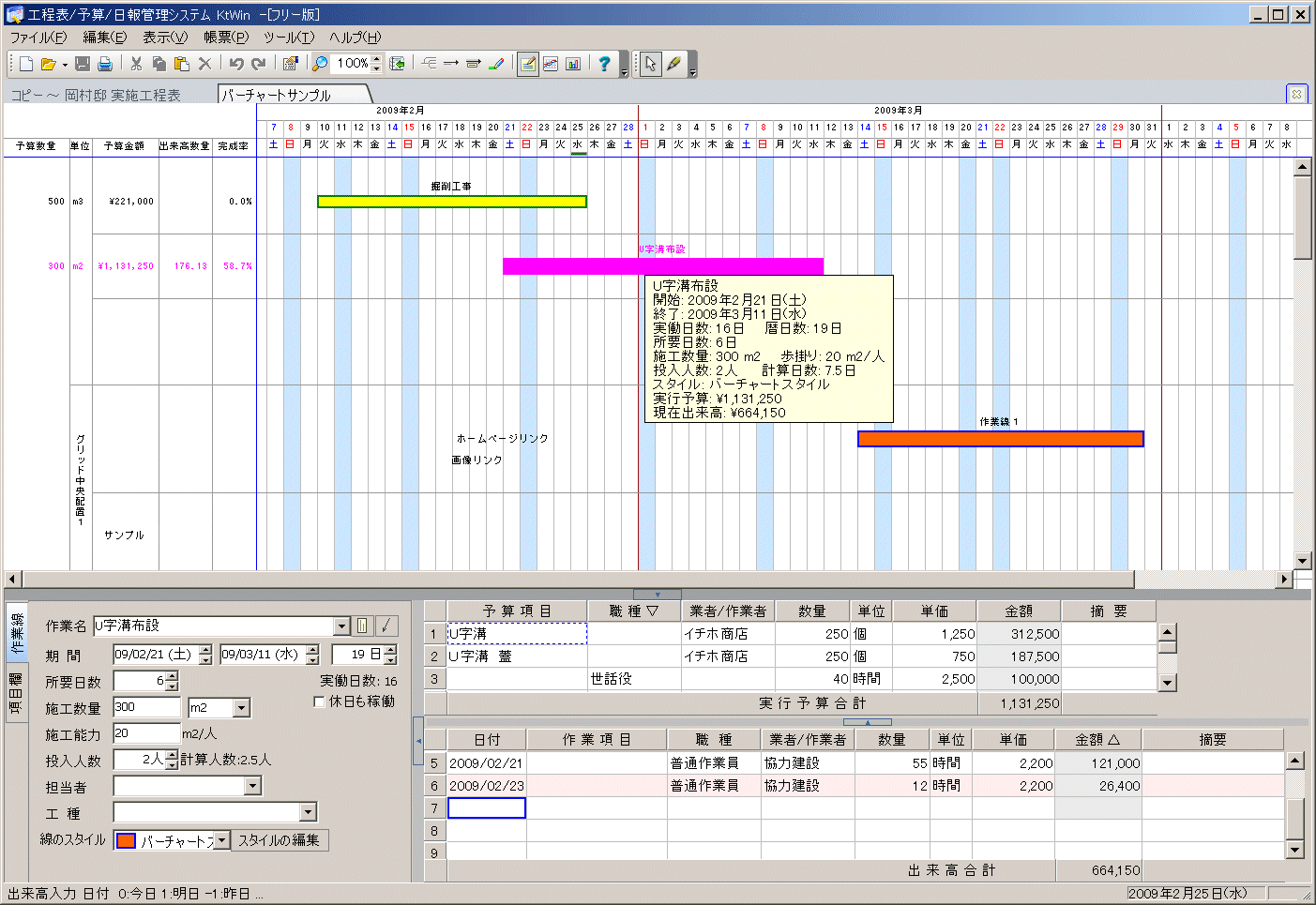1316x905 pixels.
Task: Click the bar chart icon in toolbar
Action: 573,64
